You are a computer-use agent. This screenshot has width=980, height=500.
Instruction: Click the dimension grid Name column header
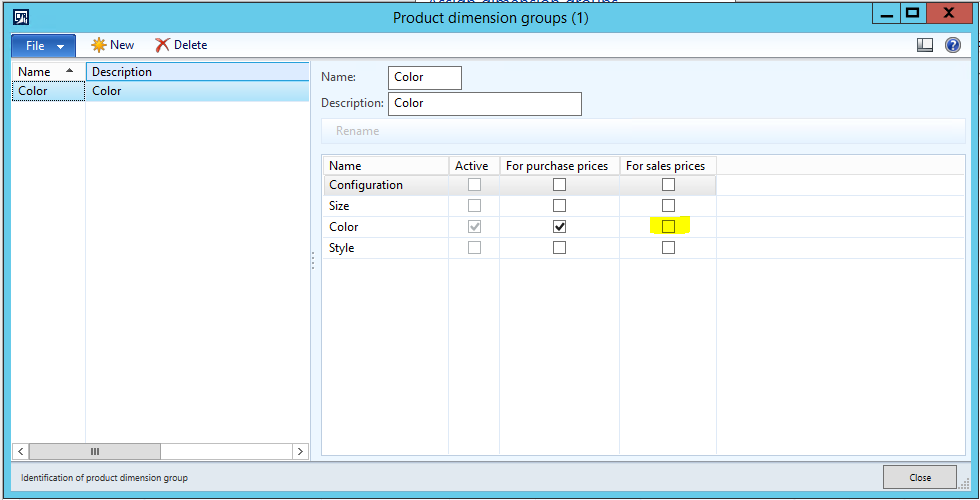tap(386, 166)
